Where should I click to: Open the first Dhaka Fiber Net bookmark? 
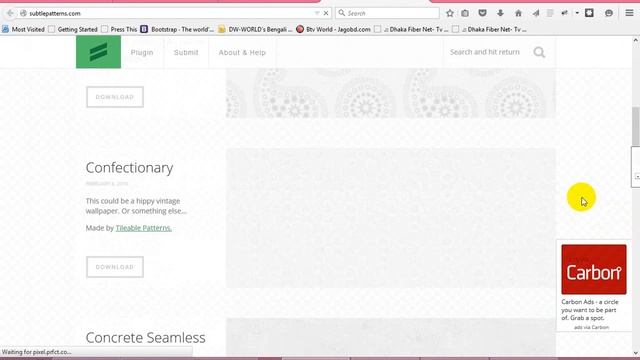tap(411, 29)
